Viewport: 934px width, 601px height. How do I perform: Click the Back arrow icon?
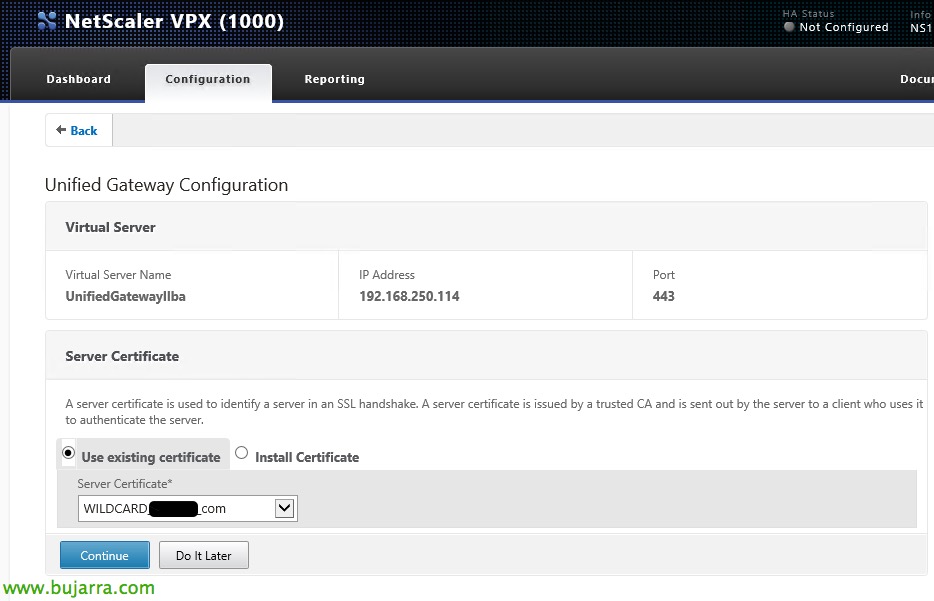[61, 130]
